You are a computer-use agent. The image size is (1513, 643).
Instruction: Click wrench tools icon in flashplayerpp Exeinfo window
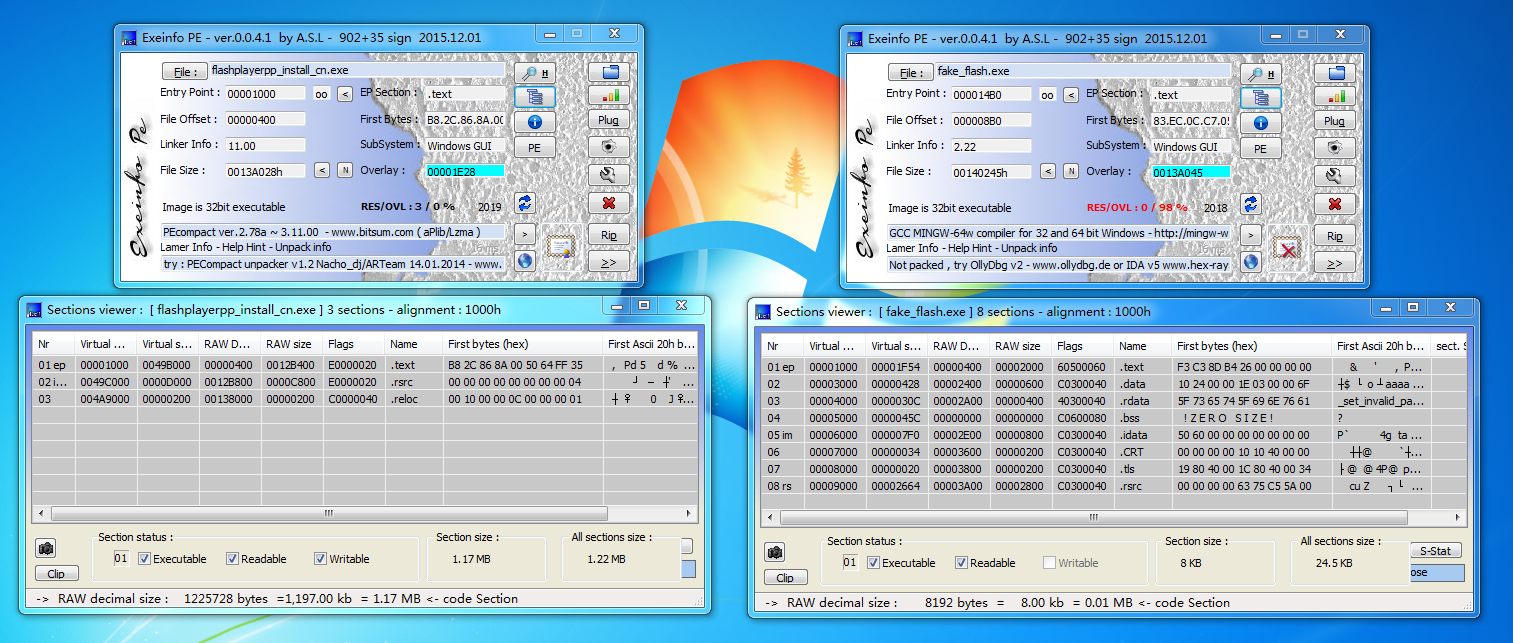[x=608, y=175]
